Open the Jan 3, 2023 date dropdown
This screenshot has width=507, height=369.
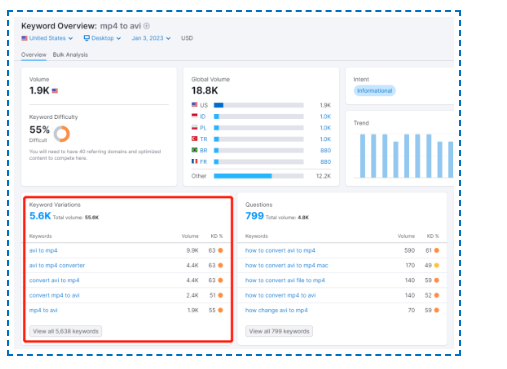click(x=151, y=38)
